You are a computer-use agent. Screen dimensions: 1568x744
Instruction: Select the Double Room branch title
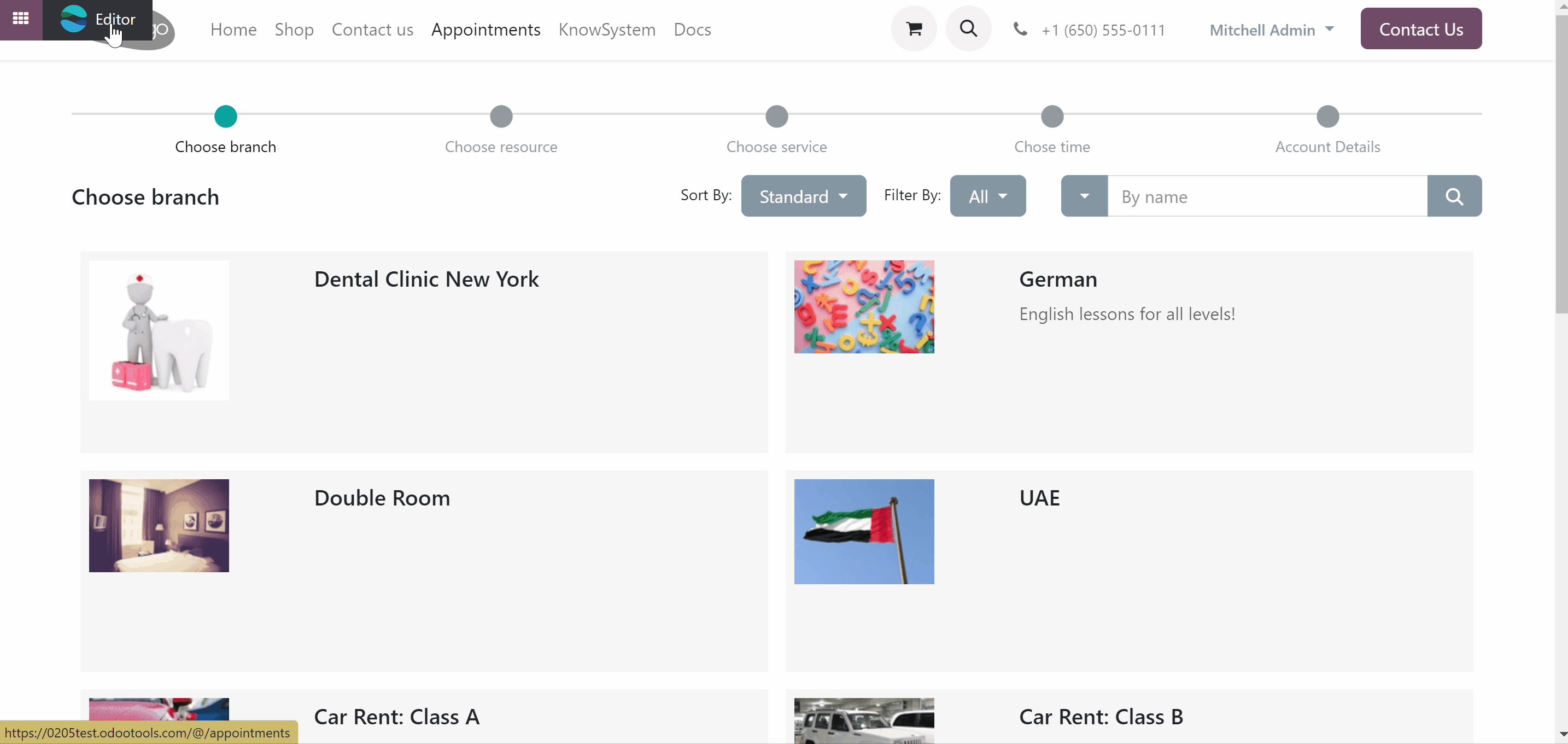(x=382, y=497)
